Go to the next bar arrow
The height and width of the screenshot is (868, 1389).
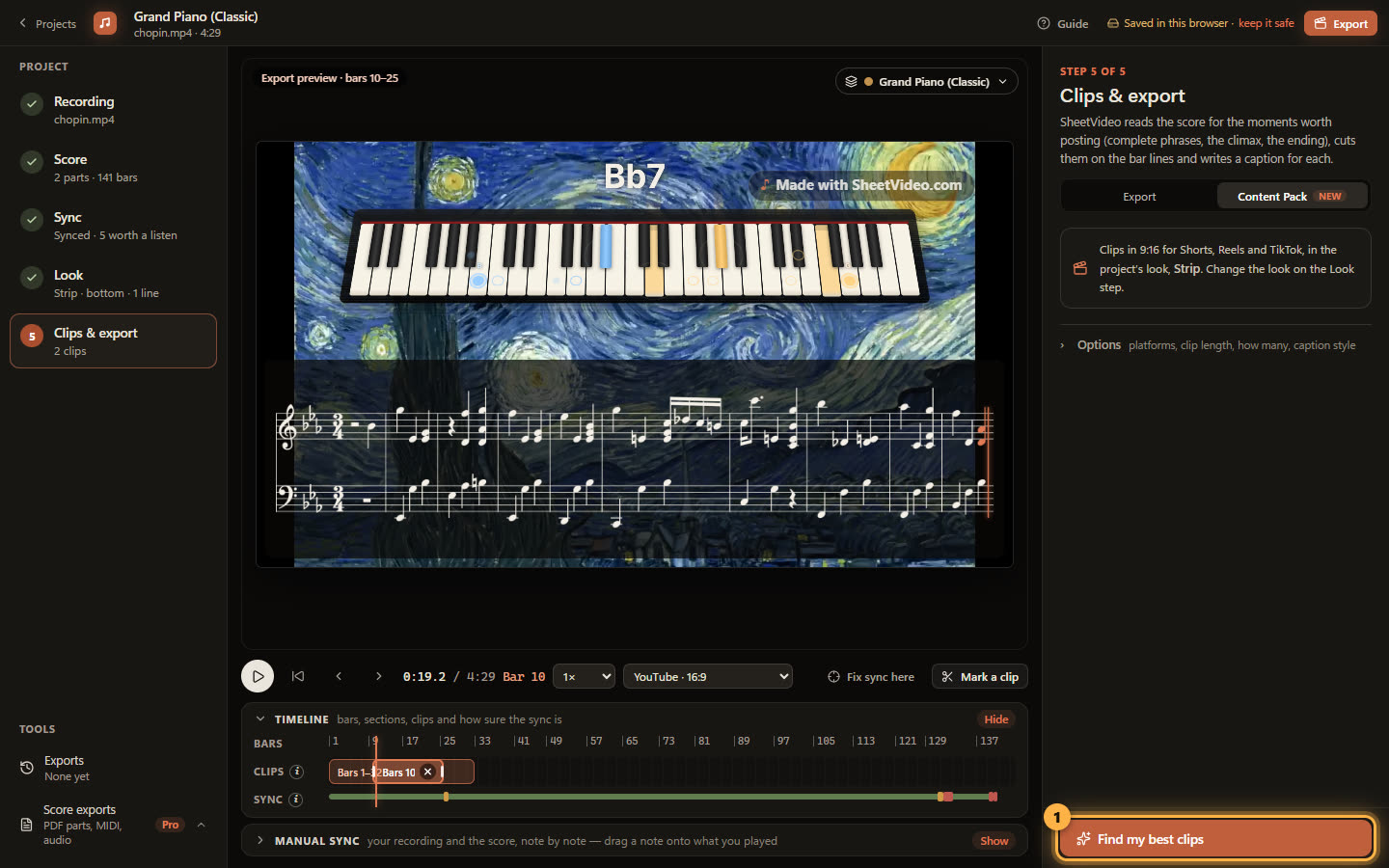pyautogui.click(x=378, y=676)
